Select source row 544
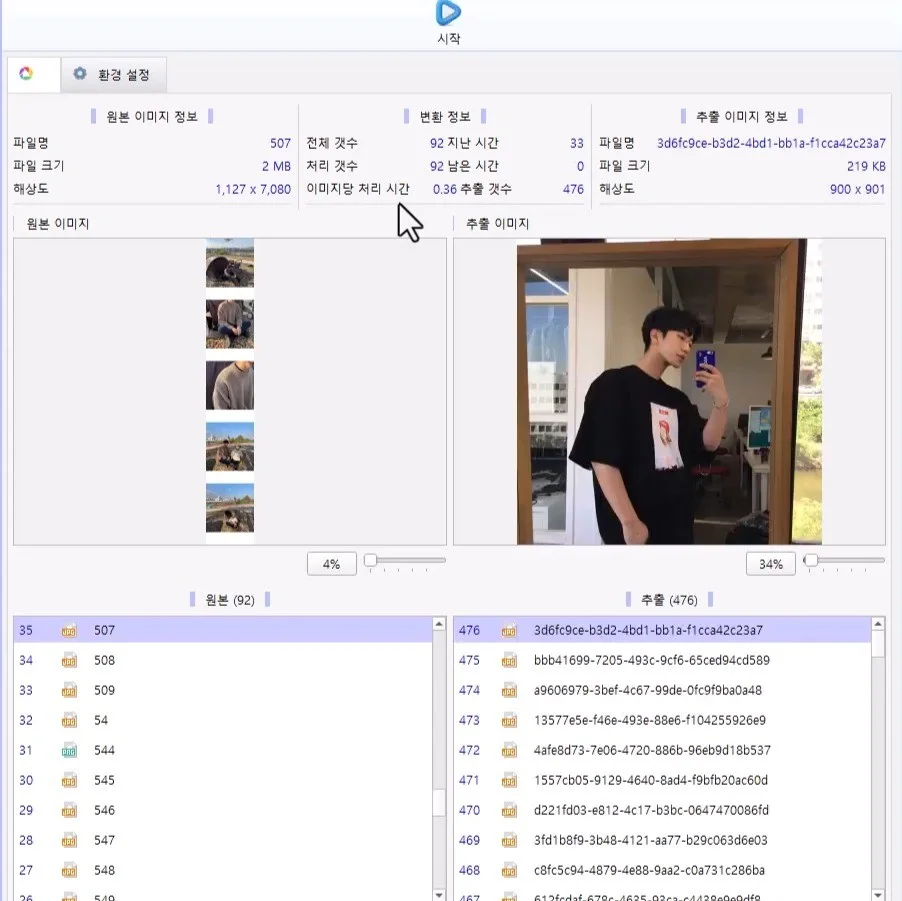The image size is (902, 901). [223, 750]
